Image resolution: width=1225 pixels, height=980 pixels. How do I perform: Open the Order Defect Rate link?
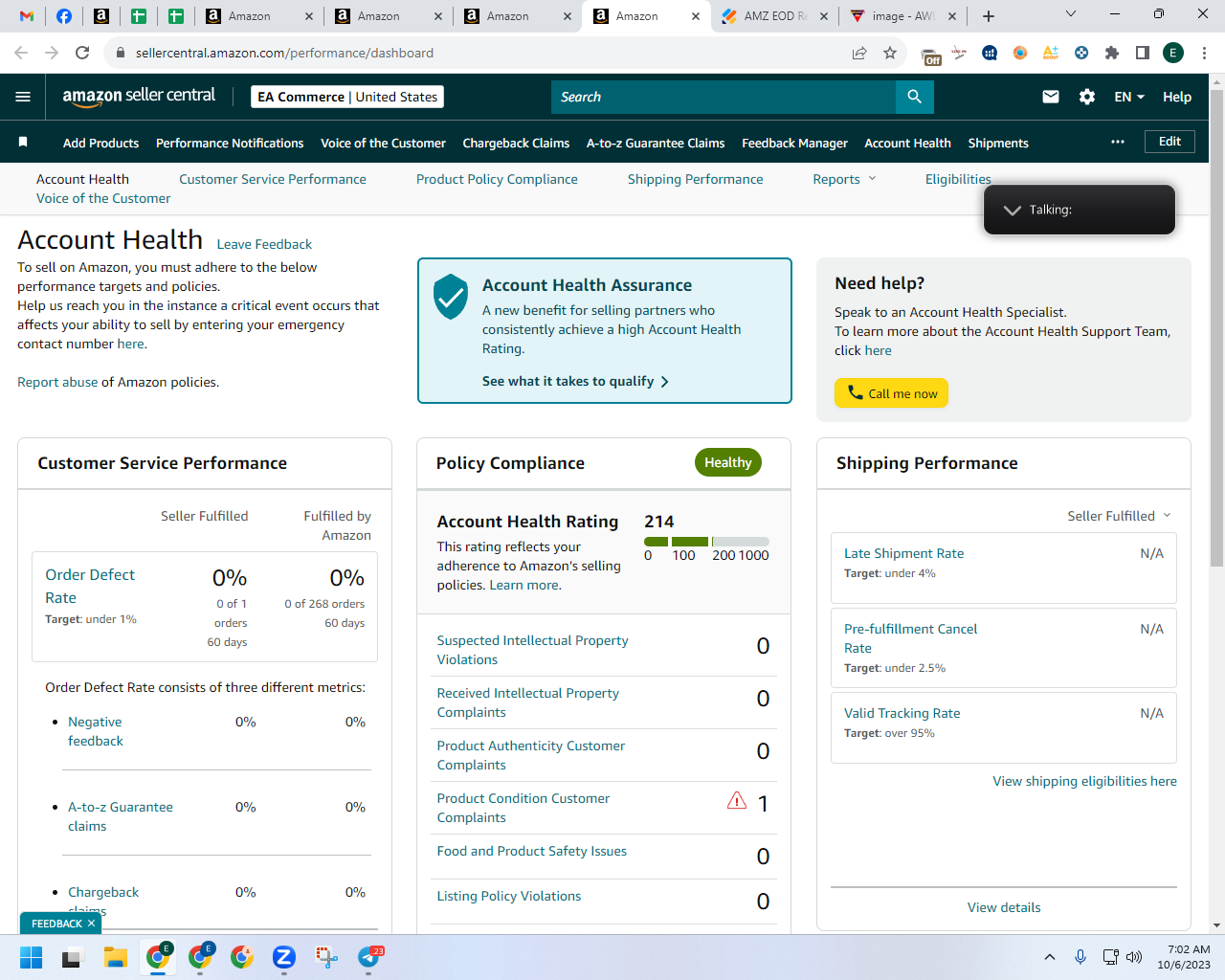pos(90,586)
